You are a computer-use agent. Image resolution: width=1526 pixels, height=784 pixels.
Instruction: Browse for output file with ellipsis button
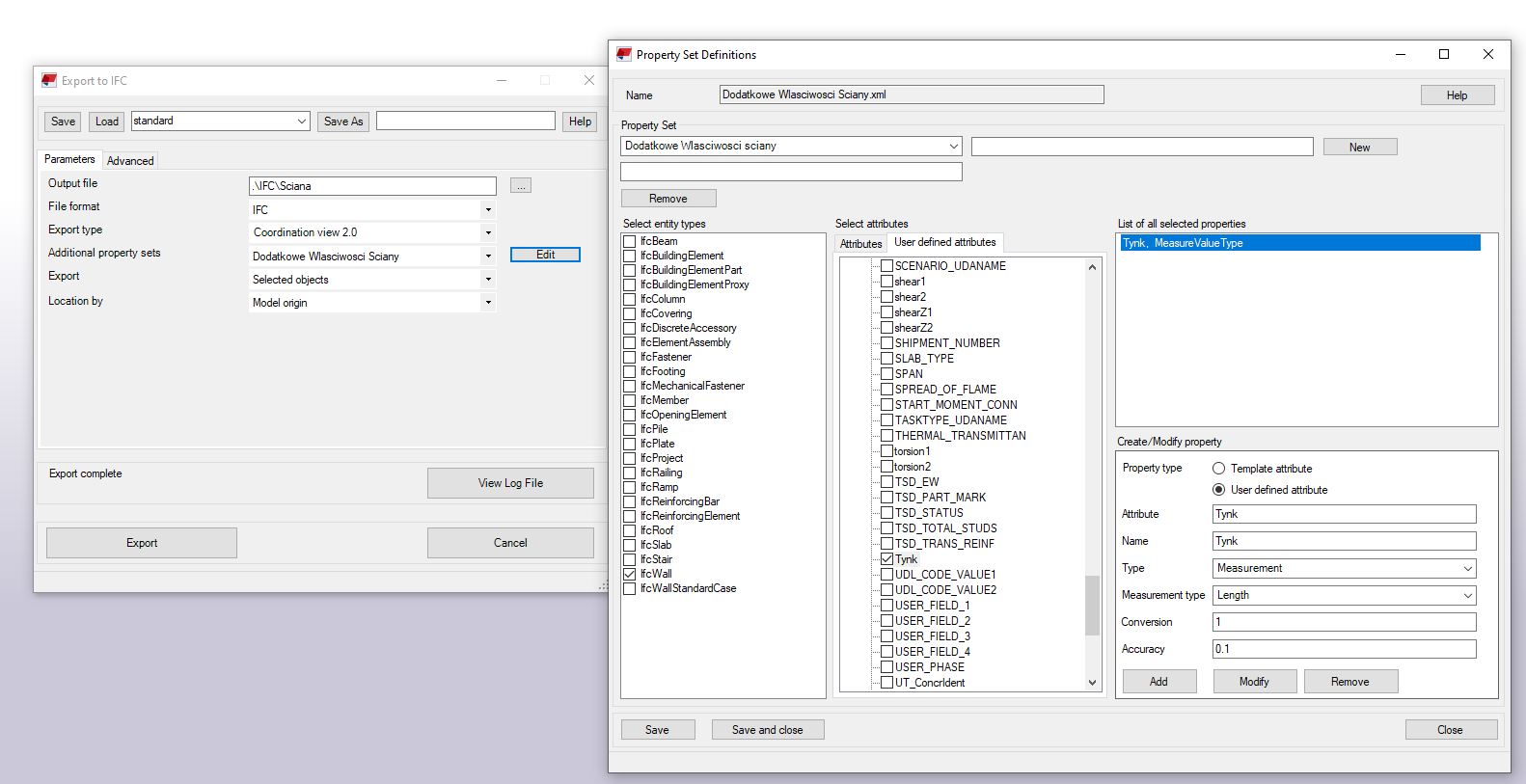[x=521, y=185]
